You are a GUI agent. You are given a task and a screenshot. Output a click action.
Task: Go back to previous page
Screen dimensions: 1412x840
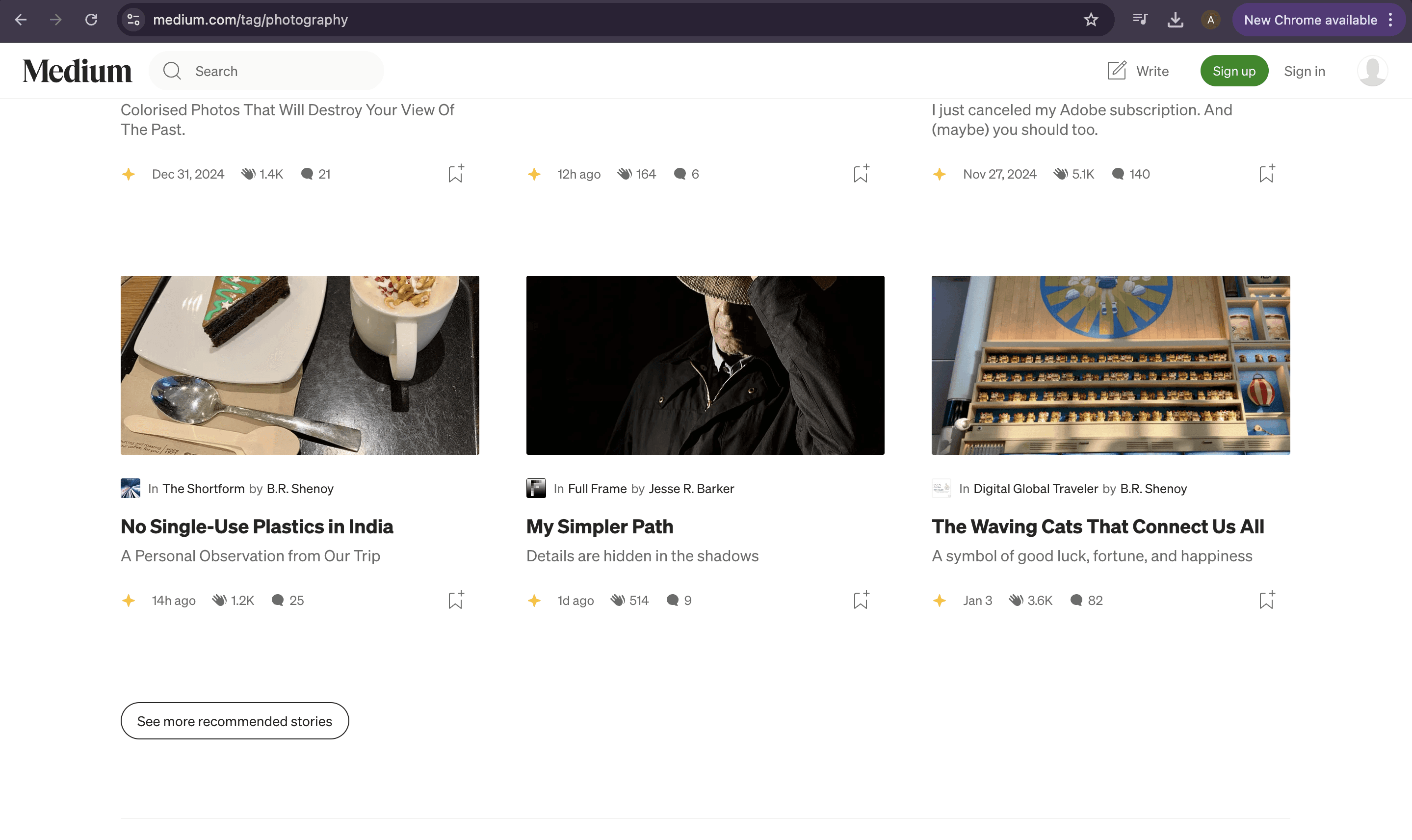pyautogui.click(x=21, y=20)
